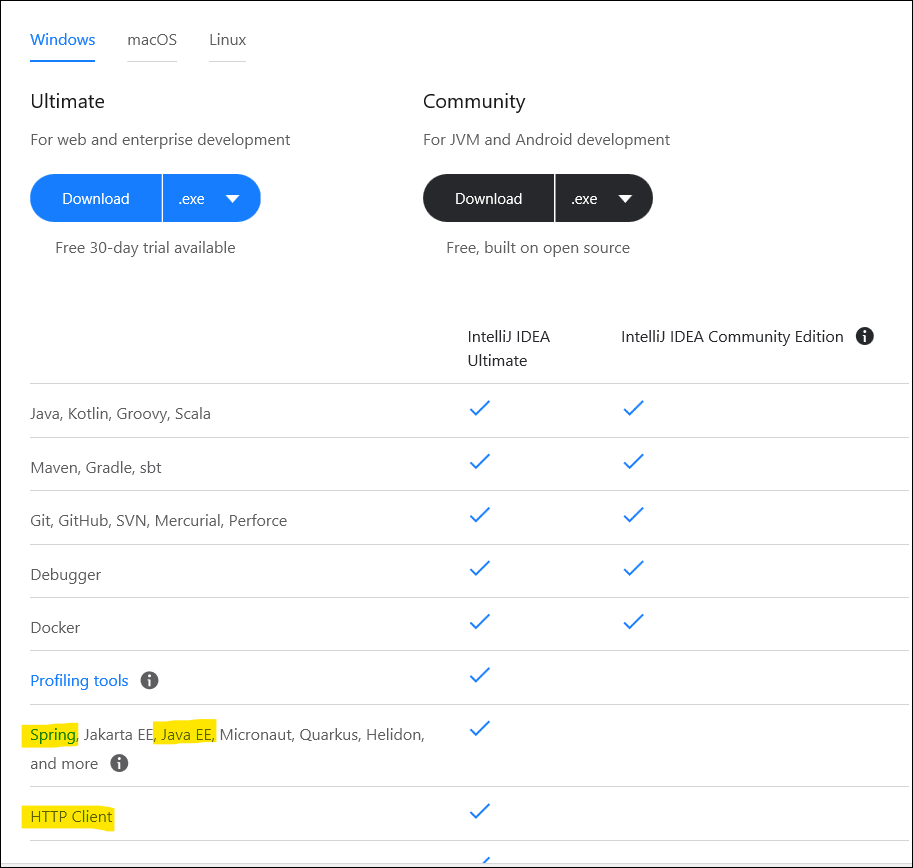Open Ultimate .exe installer format dropdown

pos(211,199)
